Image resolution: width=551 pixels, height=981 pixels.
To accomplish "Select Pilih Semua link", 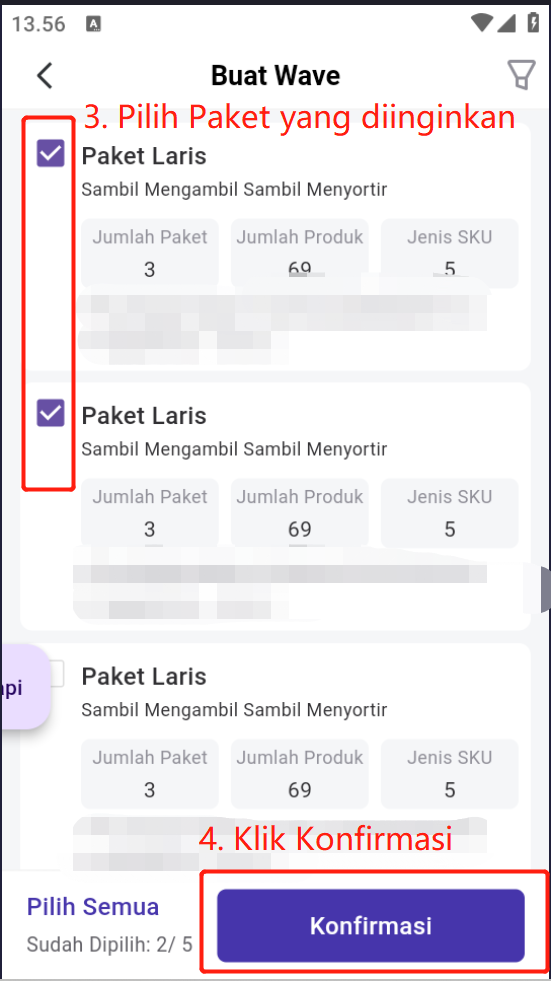I will (x=93, y=907).
